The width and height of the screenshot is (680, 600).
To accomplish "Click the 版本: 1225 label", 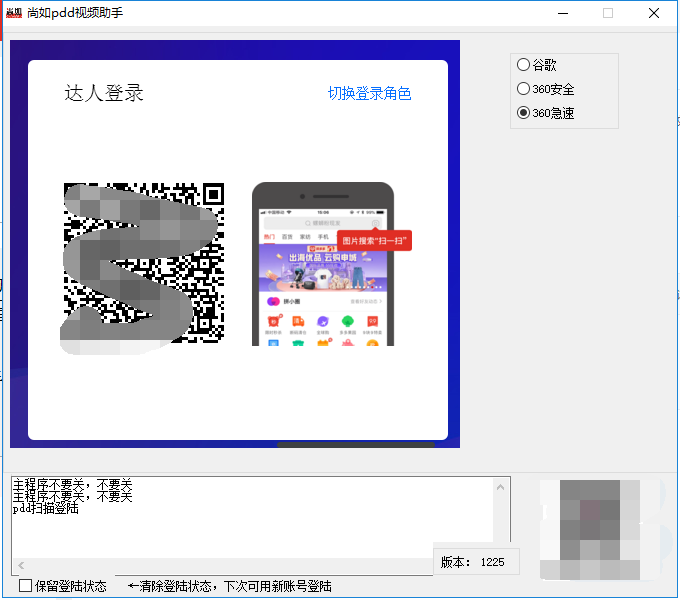I will pyautogui.click(x=473, y=562).
